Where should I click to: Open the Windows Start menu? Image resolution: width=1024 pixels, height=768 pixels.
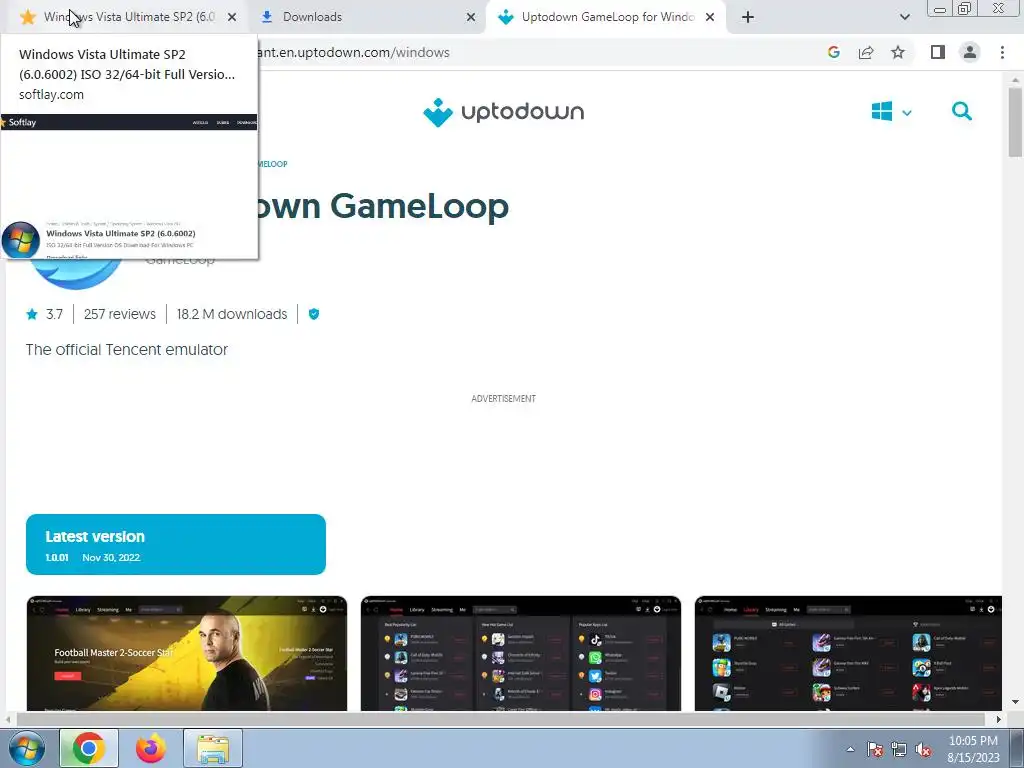25,748
